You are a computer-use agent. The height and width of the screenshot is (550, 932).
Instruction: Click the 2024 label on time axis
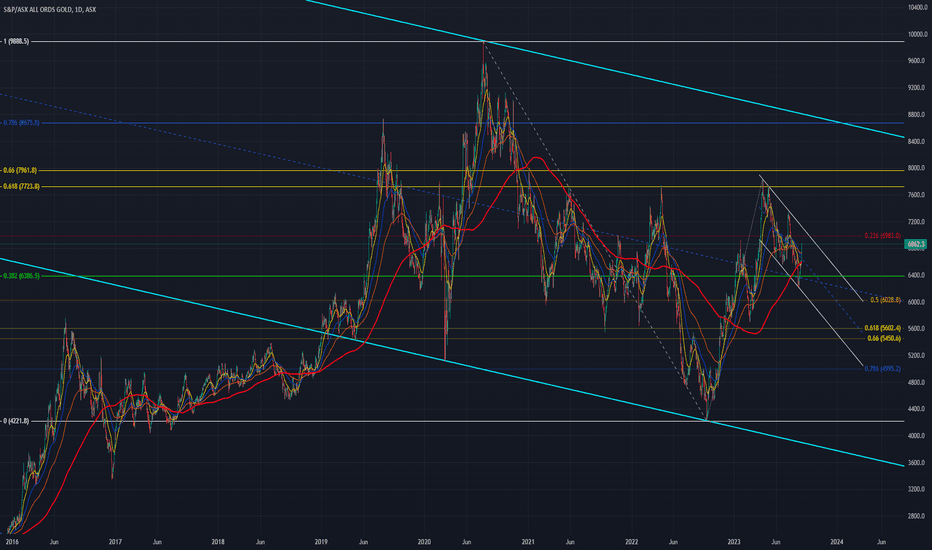[x=837, y=542]
